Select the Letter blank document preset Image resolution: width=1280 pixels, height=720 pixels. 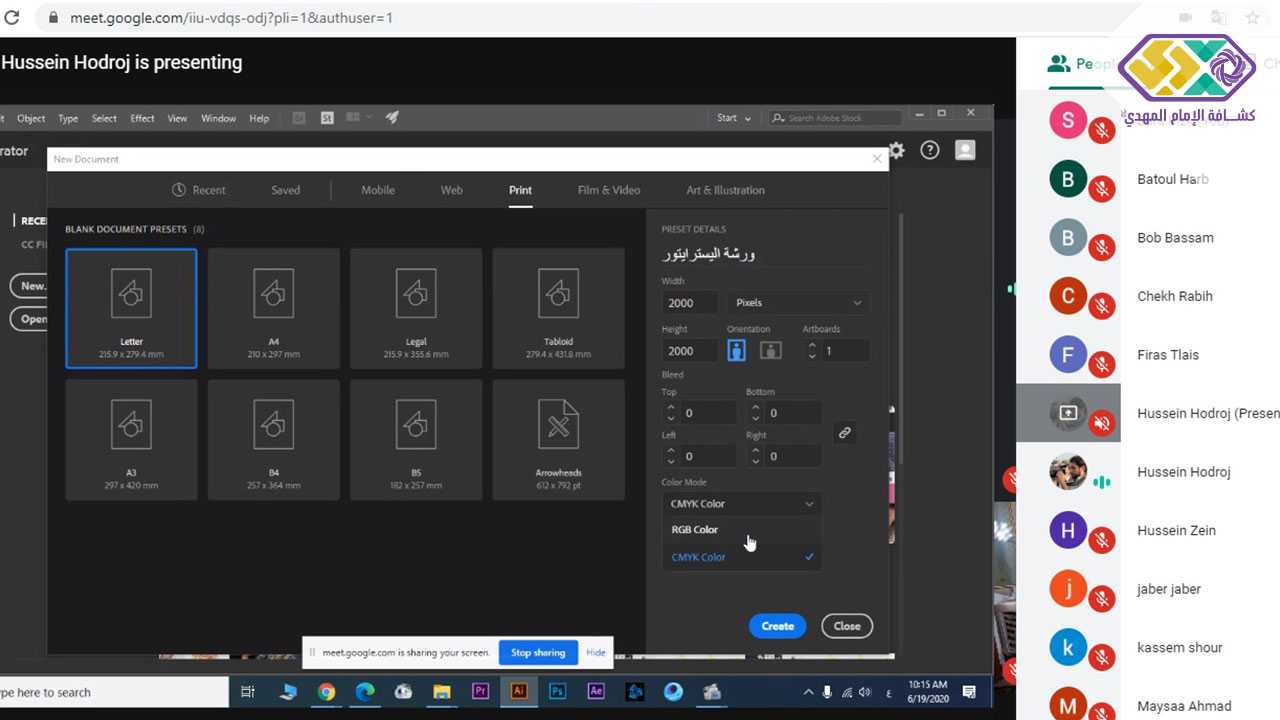[131, 308]
